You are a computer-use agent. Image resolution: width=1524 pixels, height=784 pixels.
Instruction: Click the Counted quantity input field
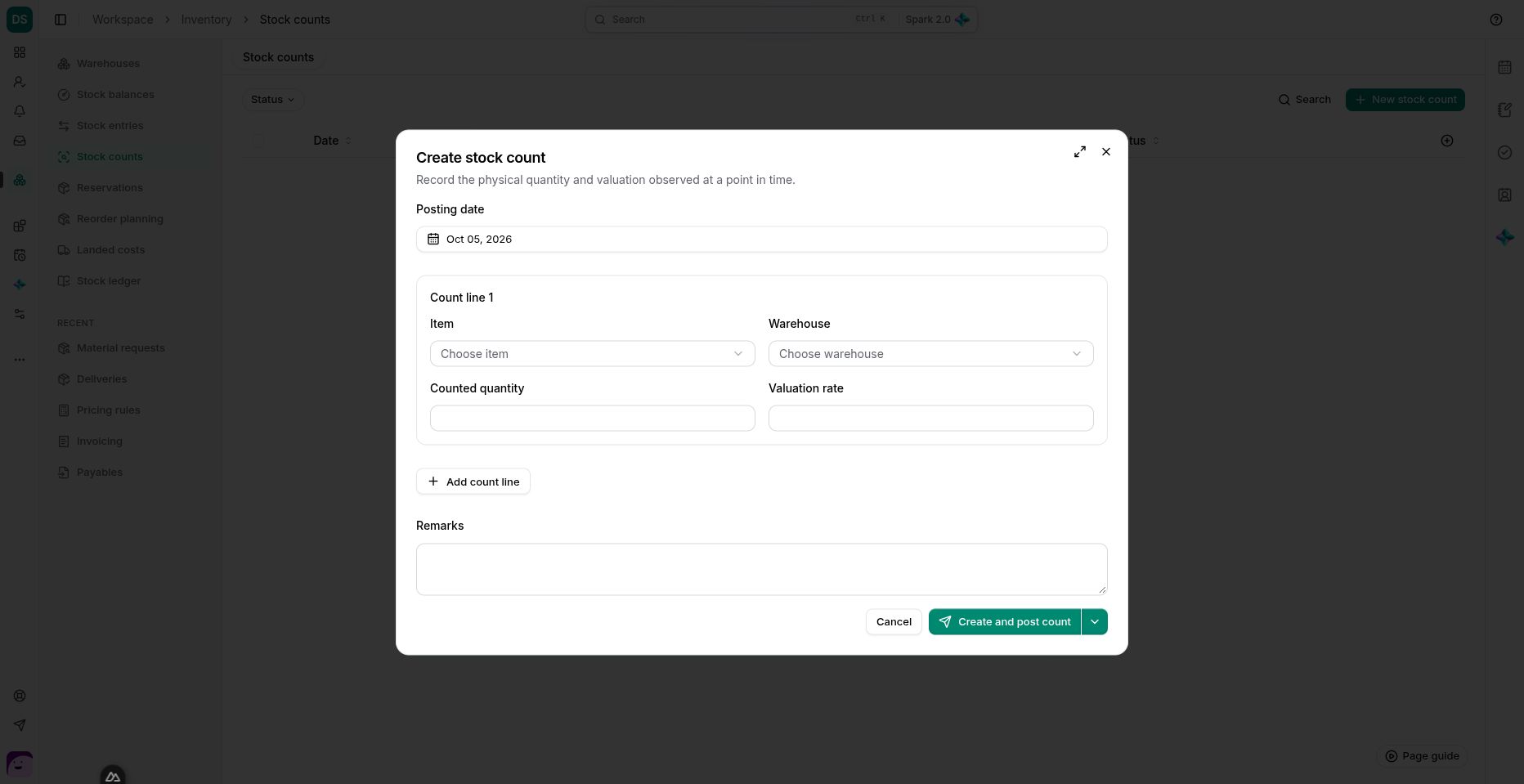point(592,419)
